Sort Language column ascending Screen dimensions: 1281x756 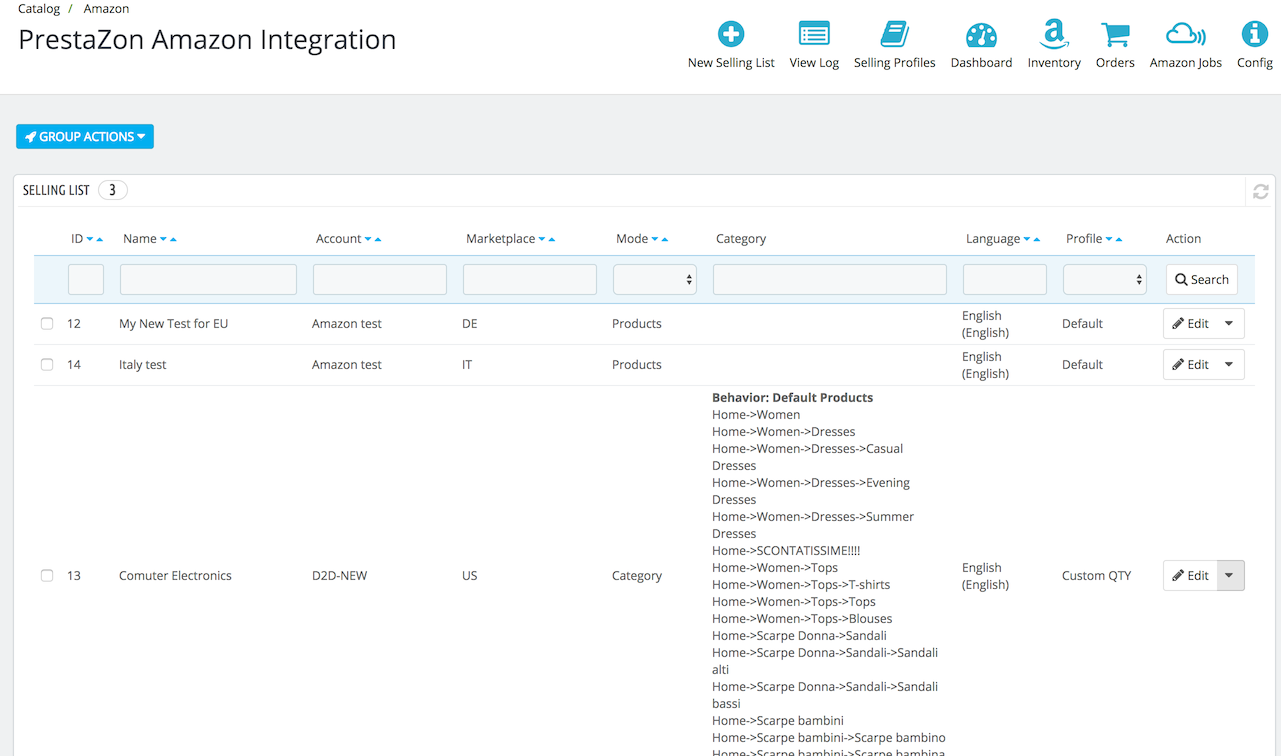1037,239
